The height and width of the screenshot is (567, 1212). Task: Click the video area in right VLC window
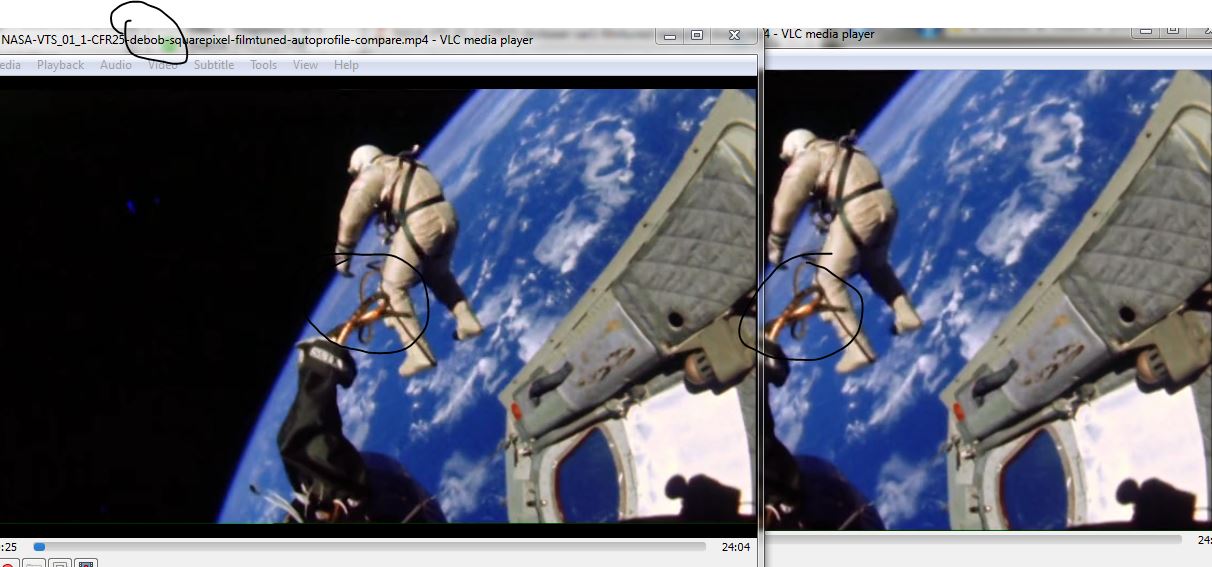(x=988, y=300)
